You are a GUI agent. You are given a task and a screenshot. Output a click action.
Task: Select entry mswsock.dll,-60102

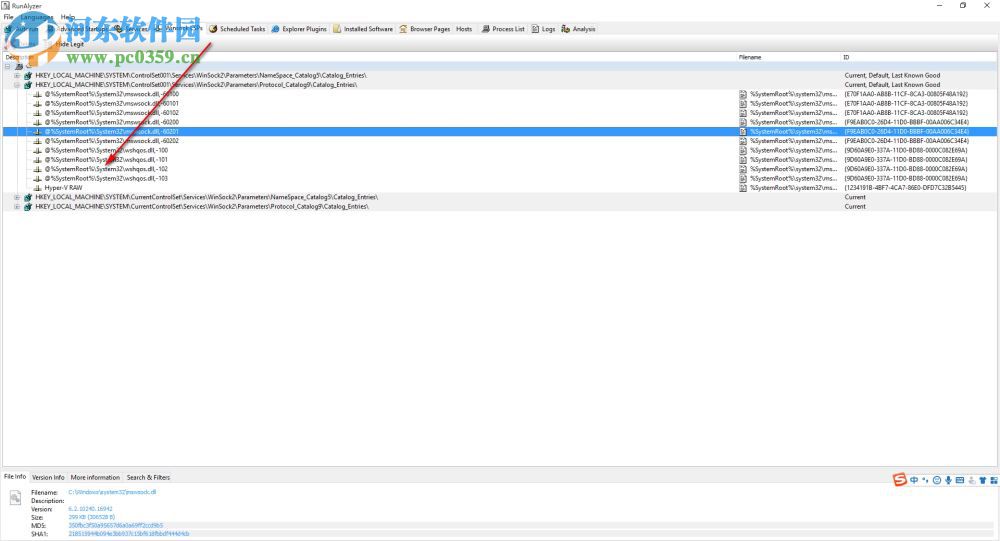point(112,113)
